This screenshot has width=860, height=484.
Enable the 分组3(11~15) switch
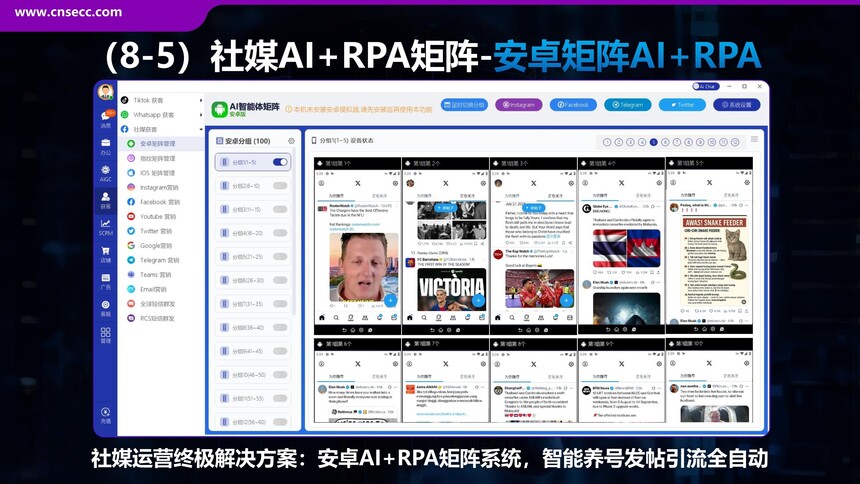click(x=280, y=209)
